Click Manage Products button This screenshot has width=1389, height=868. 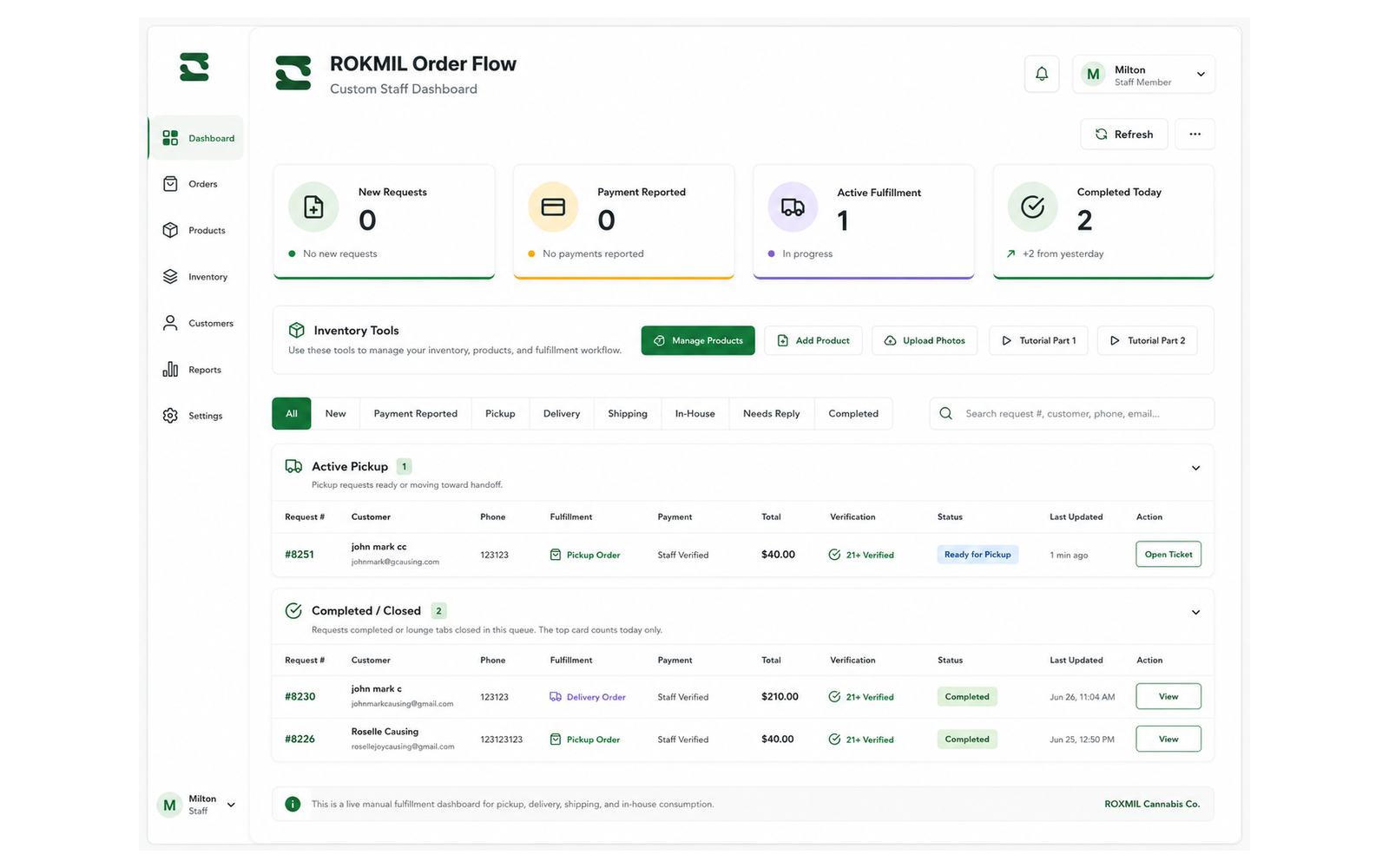(x=698, y=340)
